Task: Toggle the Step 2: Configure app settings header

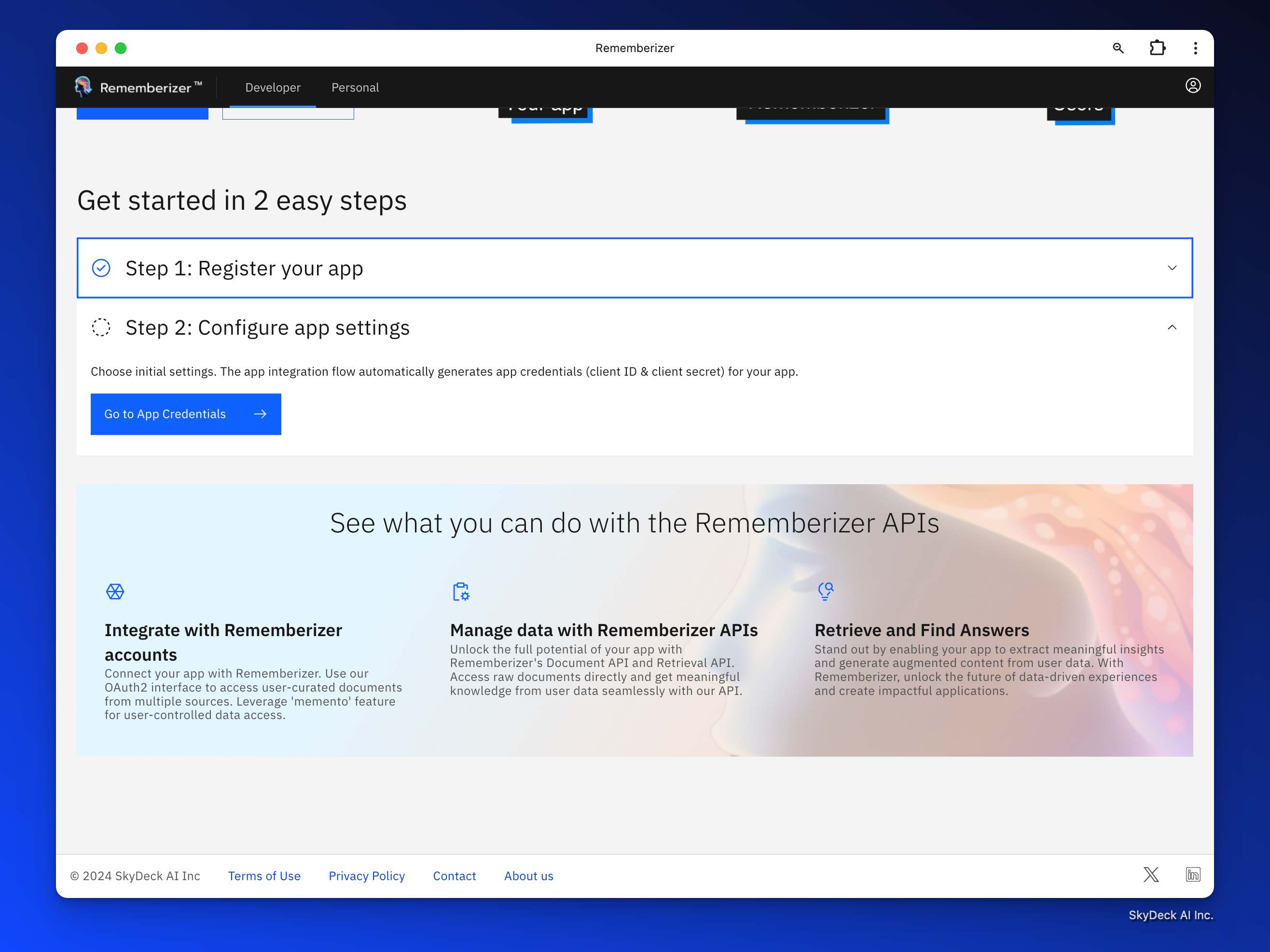Action: (x=267, y=327)
